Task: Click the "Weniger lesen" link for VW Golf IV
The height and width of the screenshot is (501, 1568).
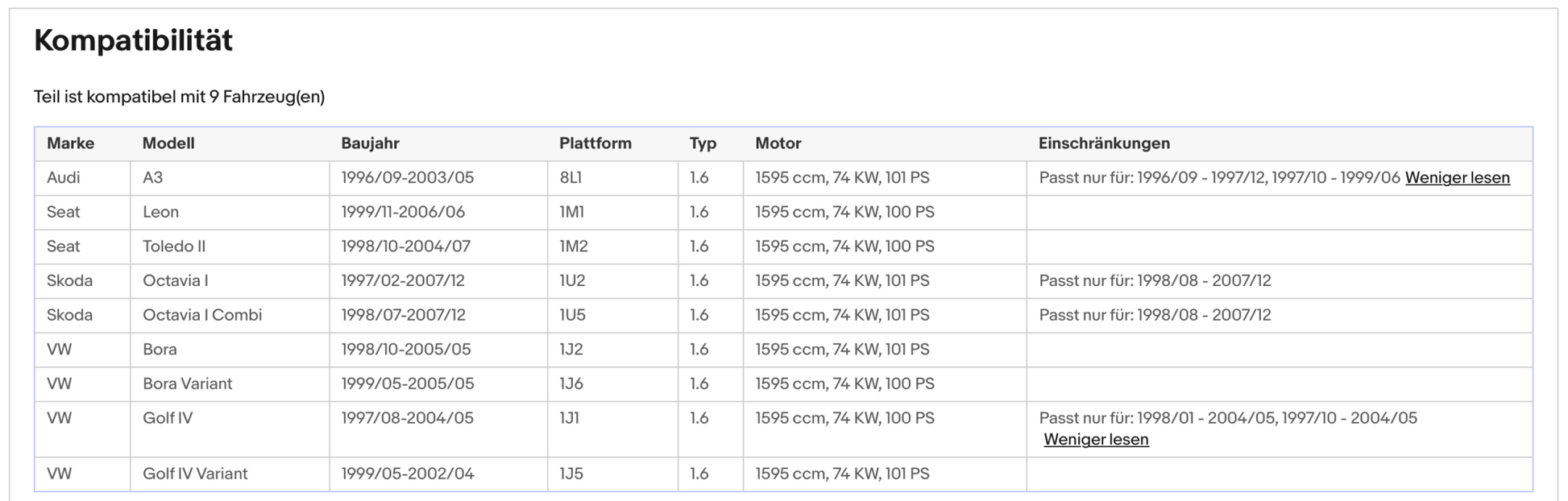Action: (1096, 440)
